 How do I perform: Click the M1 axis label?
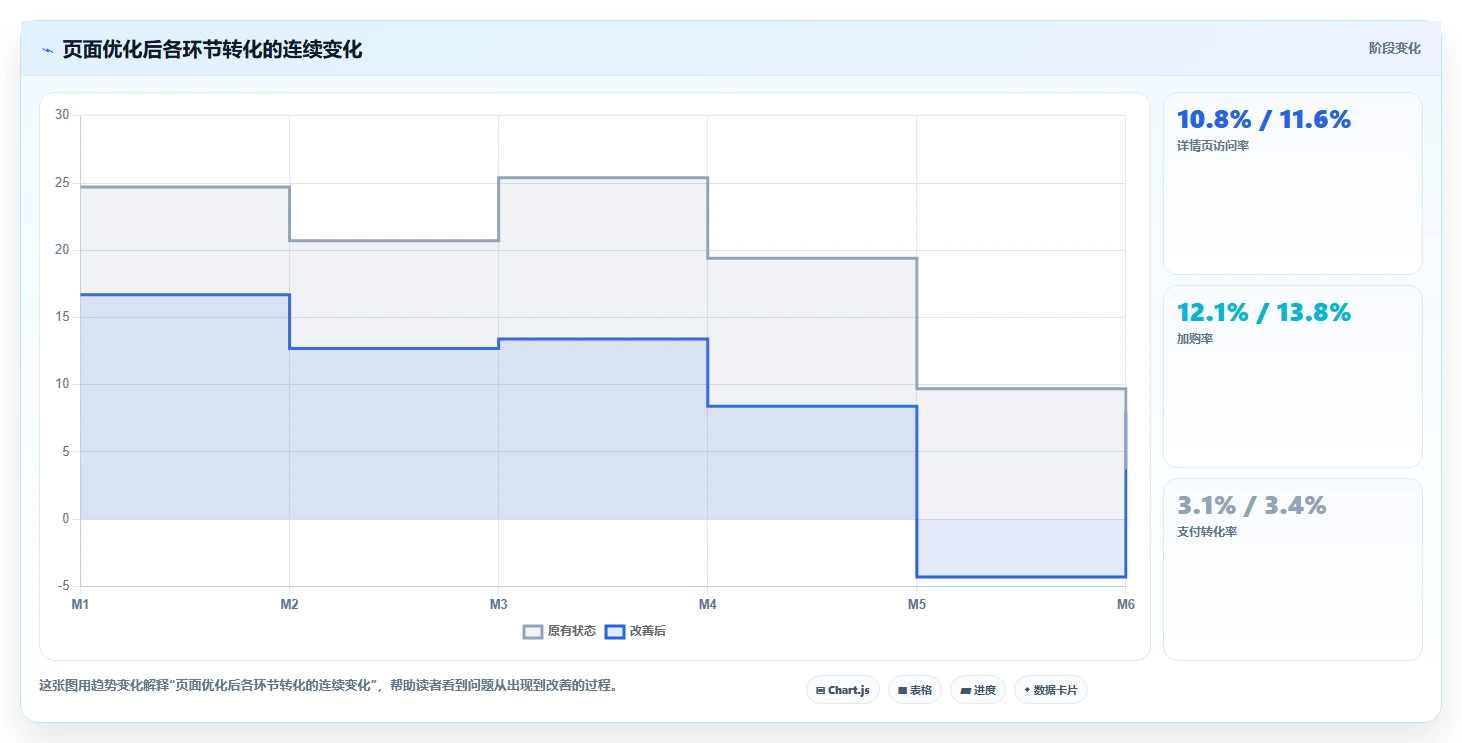80,604
